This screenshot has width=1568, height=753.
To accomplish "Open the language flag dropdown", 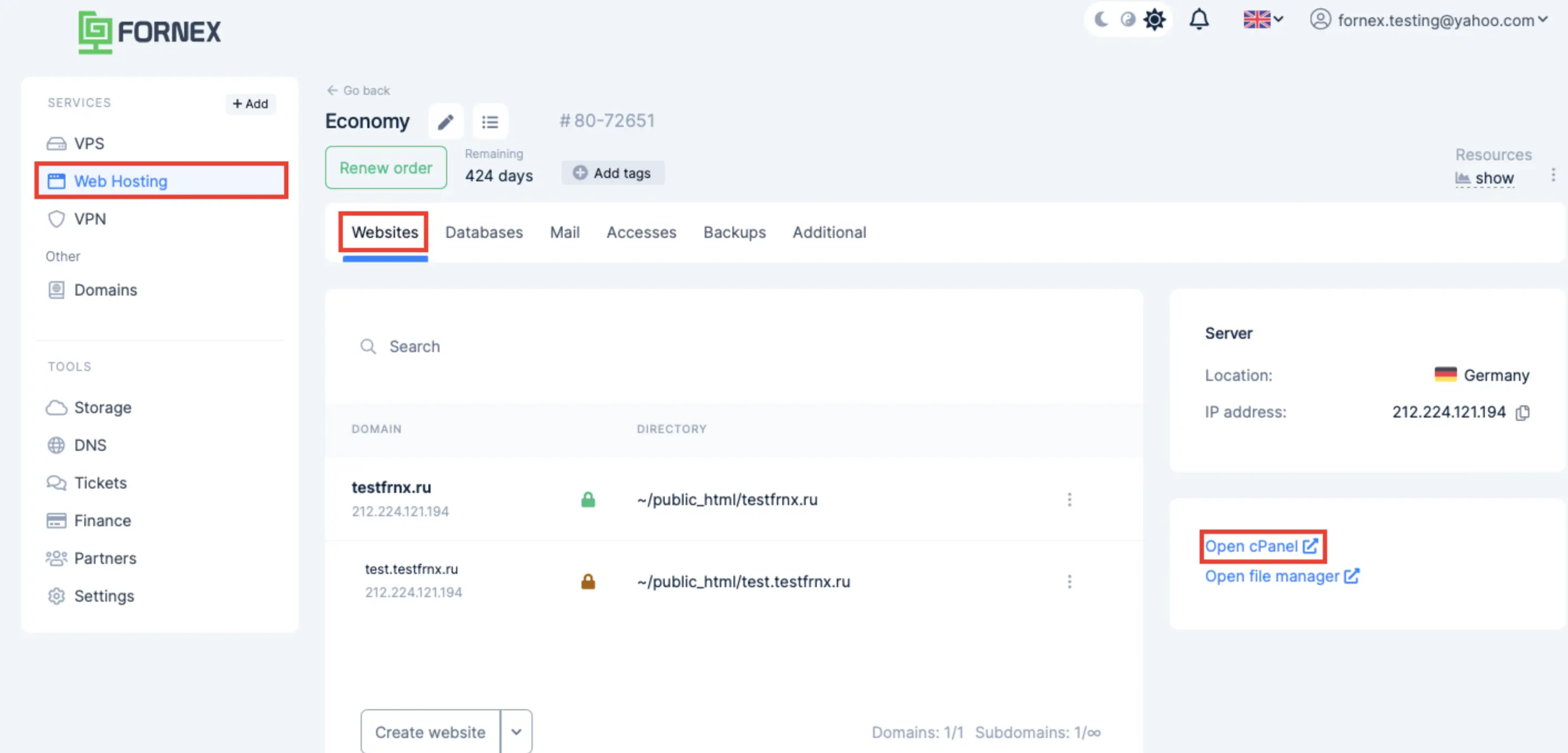I will pyautogui.click(x=1263, y=19).
